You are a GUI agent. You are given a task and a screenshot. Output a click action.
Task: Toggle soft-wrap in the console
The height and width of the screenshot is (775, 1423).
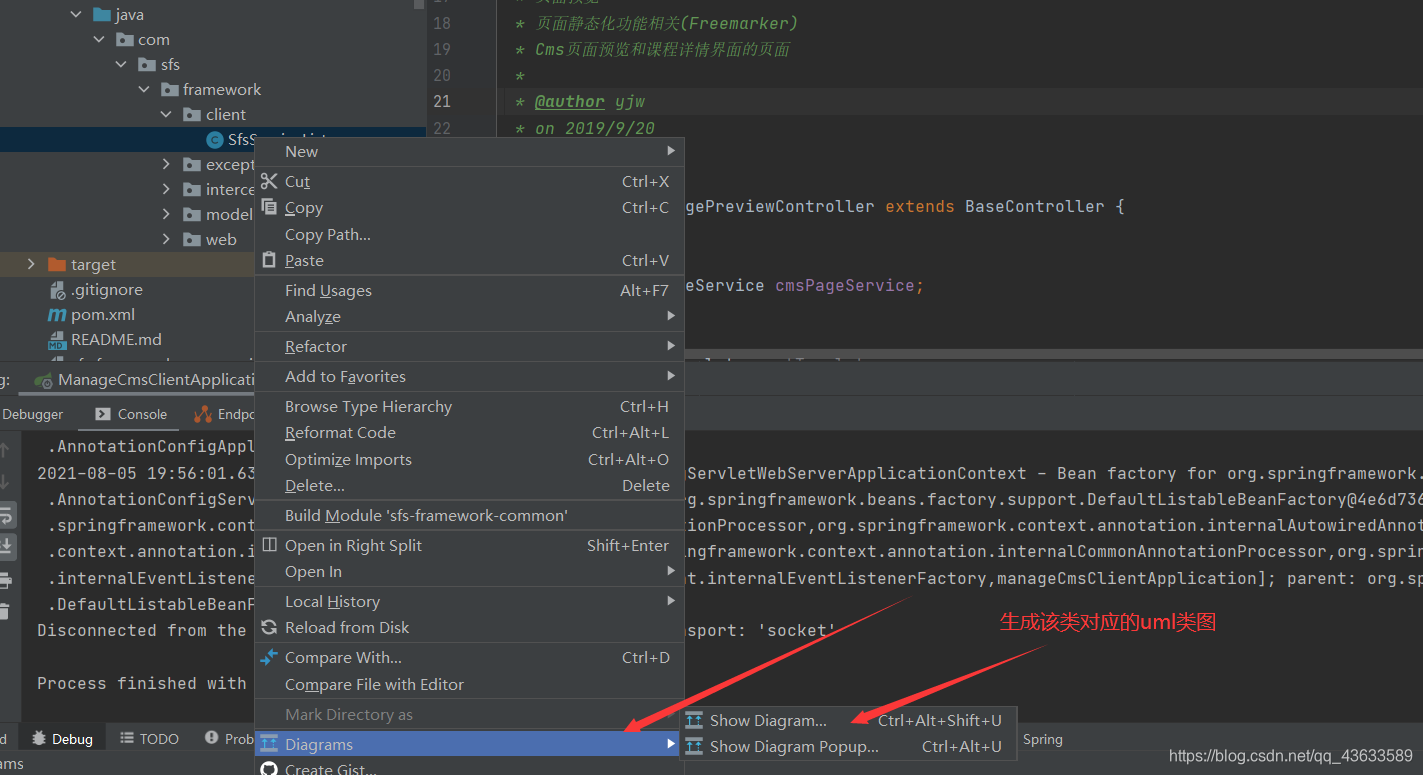(x=6, y=517)
